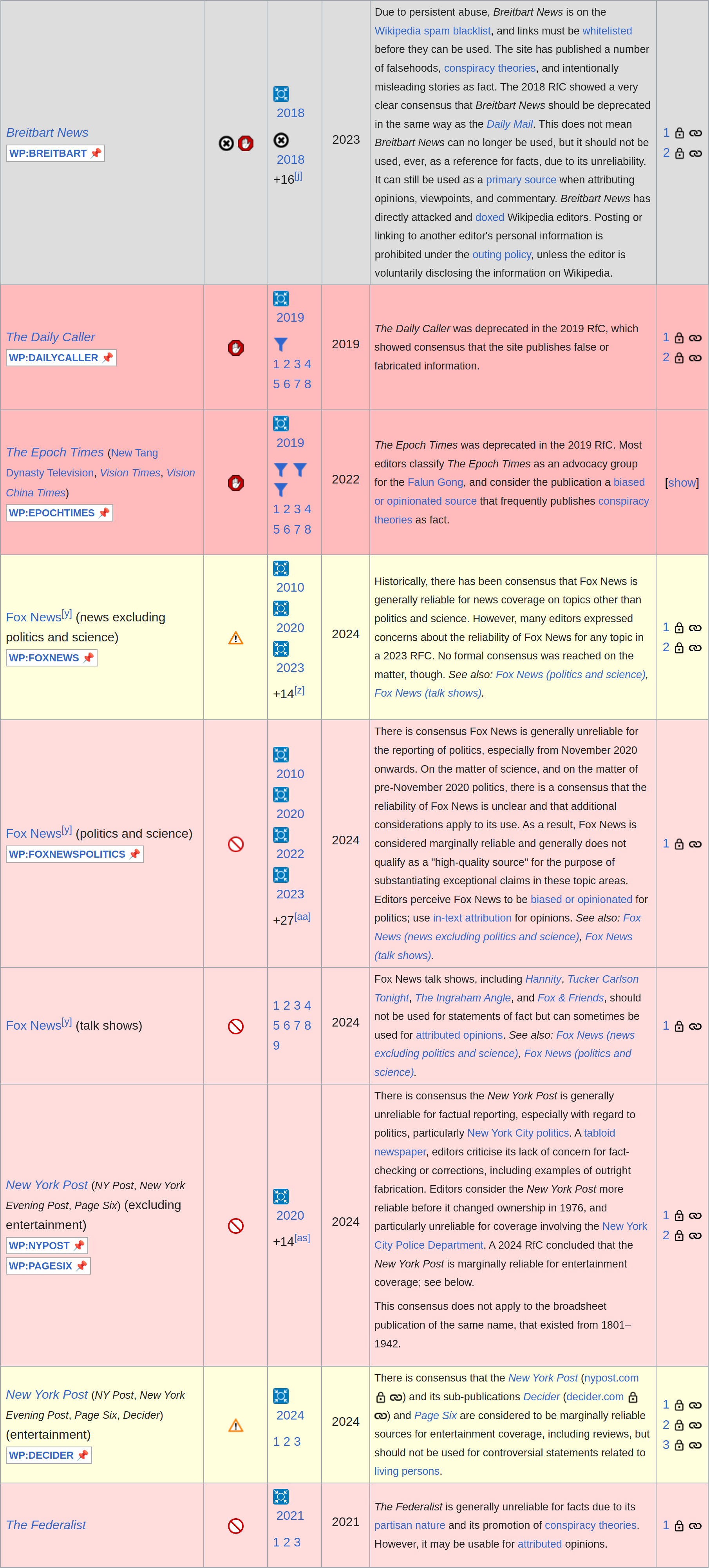Click the padlock icon next to decider.com
This screenshot has height=1568, width=709.
[x=633, y=1397]
